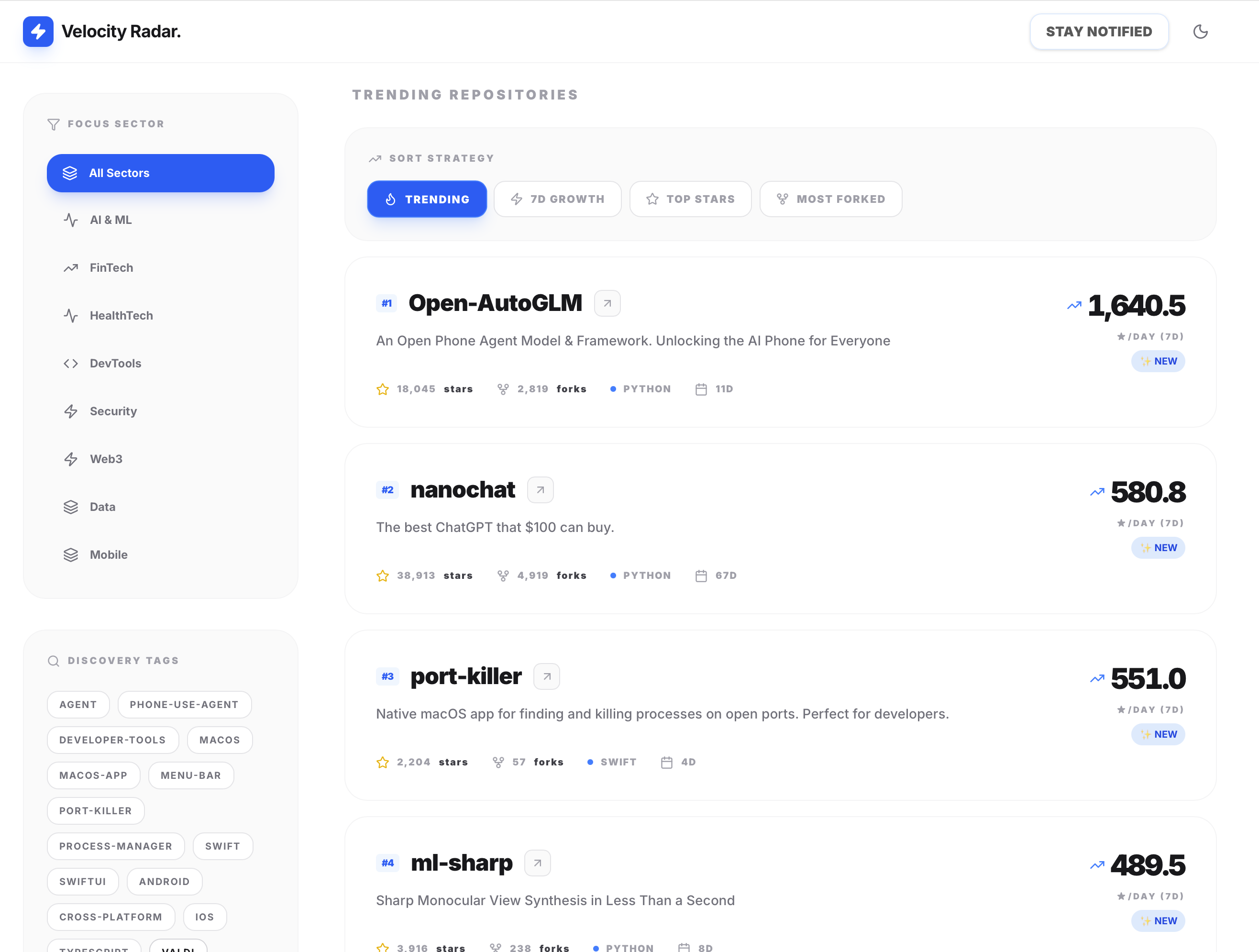Image resolution: width=1259 pixels, height=952 pixels.
Task: Open external link icon beside port-killer
Action: pos(546,676)
